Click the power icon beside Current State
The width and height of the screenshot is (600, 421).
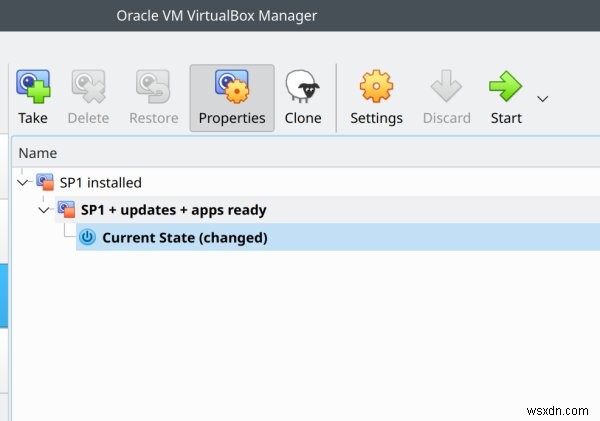point(87,237)
